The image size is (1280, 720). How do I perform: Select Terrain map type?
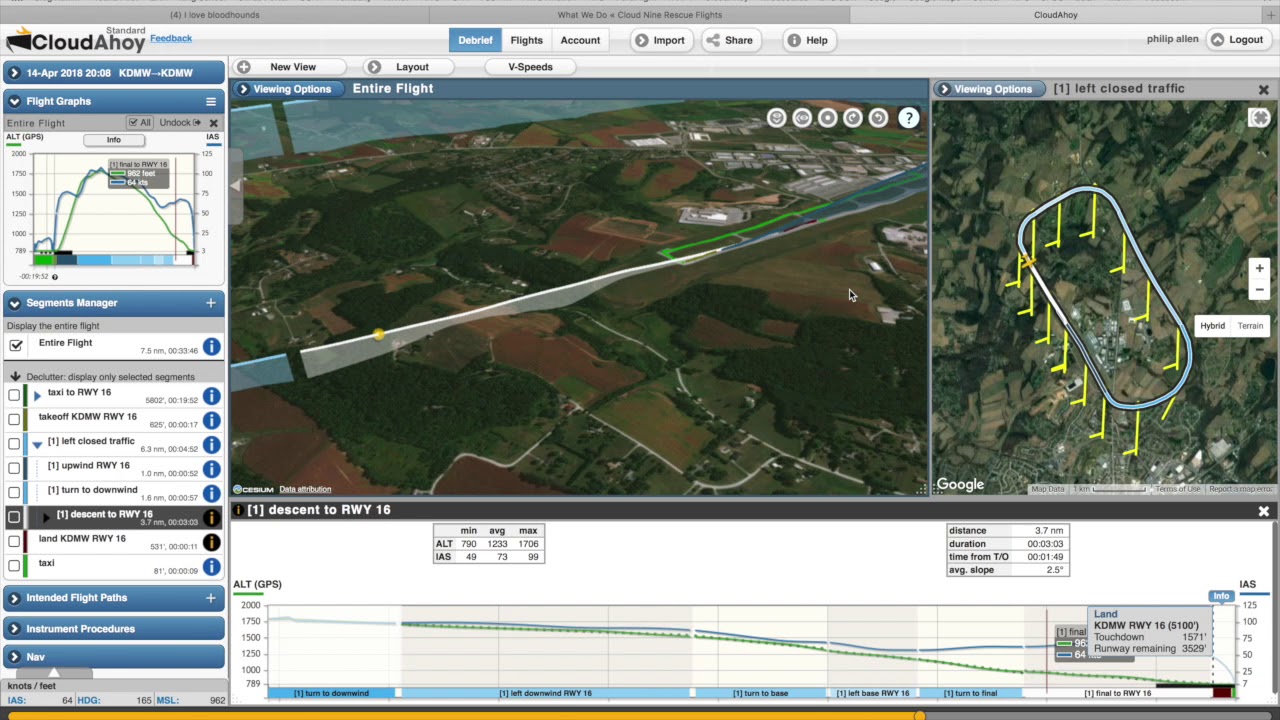[x=1250, y=326]
